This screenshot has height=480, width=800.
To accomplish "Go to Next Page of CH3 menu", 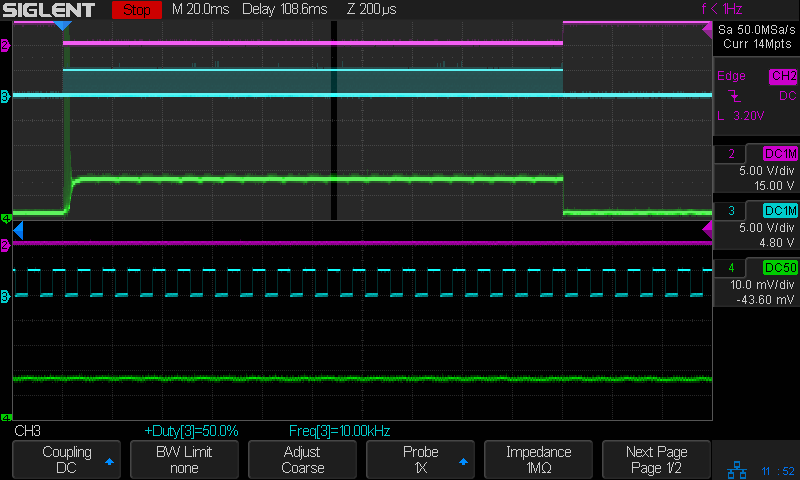I will tap(656, 460).
